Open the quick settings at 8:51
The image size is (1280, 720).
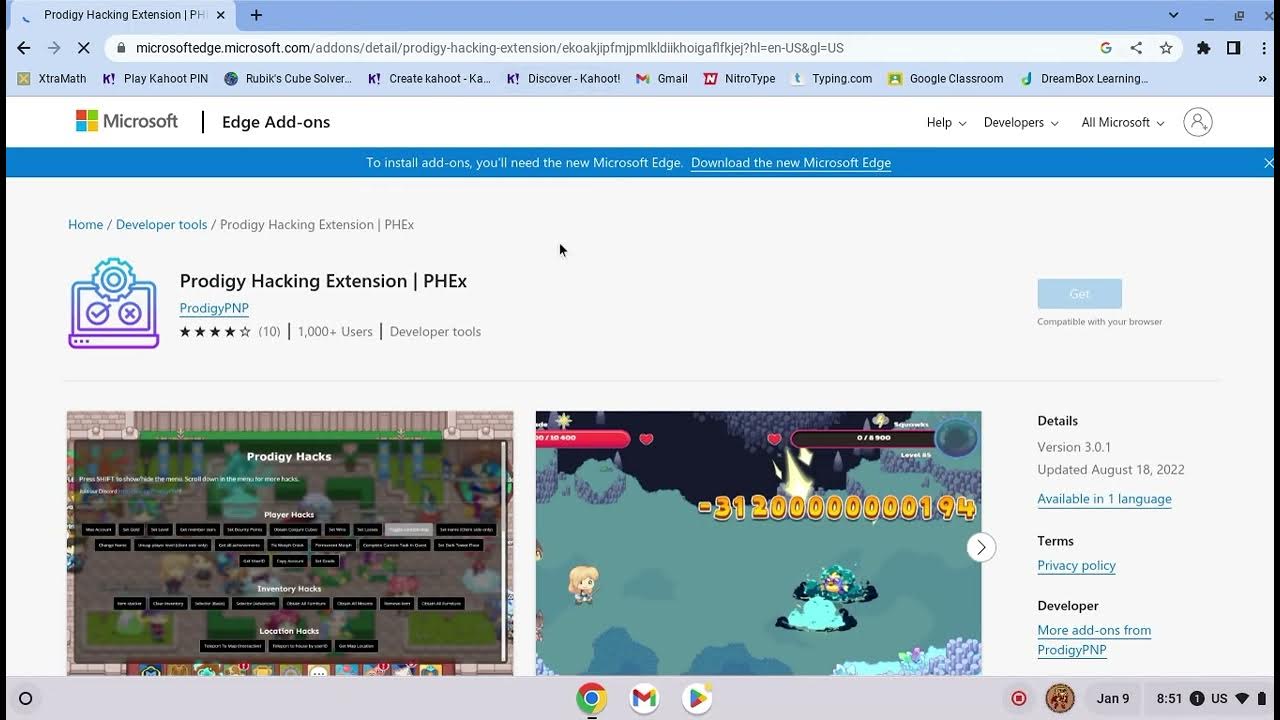1211,699
